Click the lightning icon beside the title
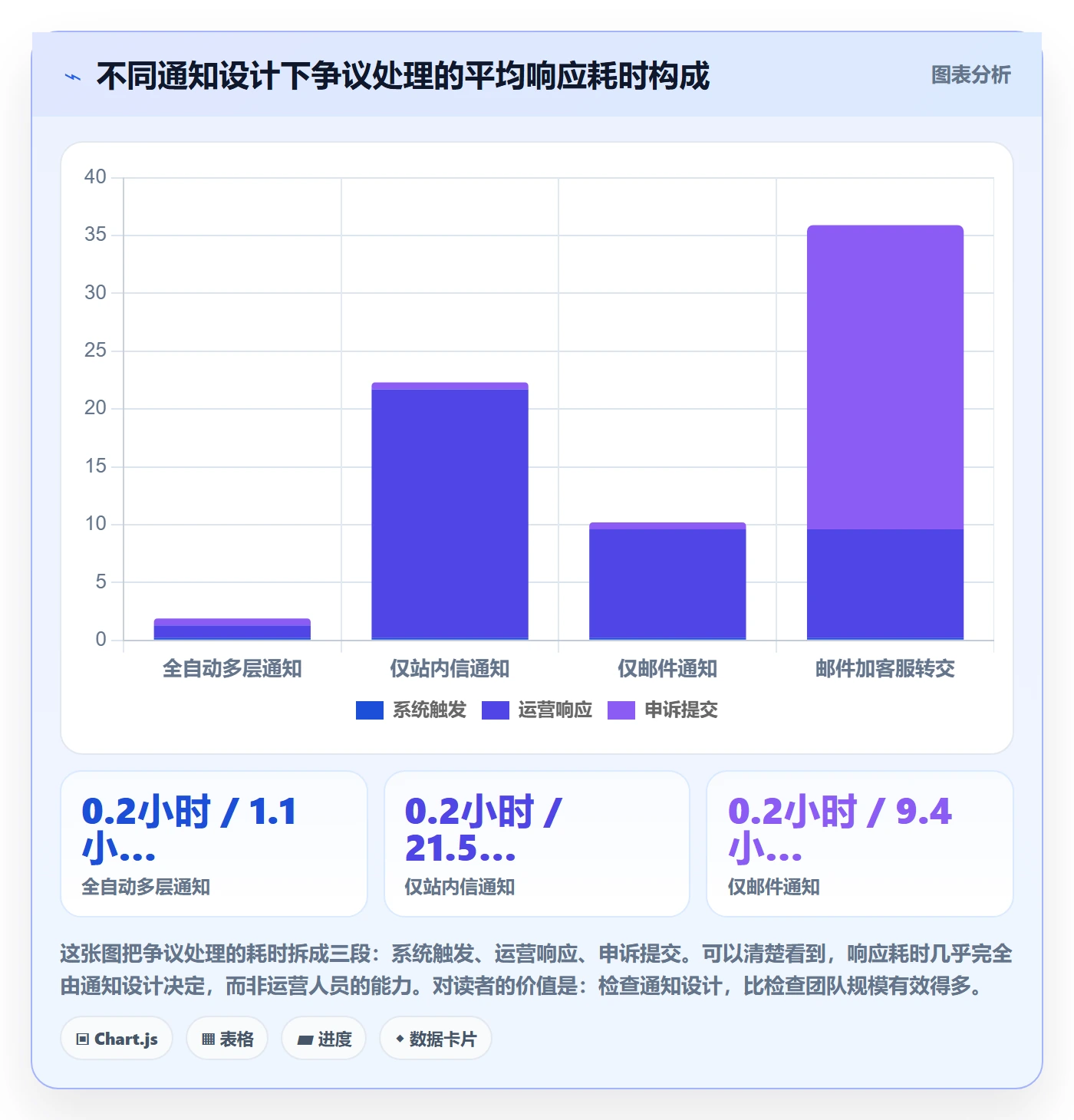The width and height of the screenshot is (1074, 1120). 73,77
